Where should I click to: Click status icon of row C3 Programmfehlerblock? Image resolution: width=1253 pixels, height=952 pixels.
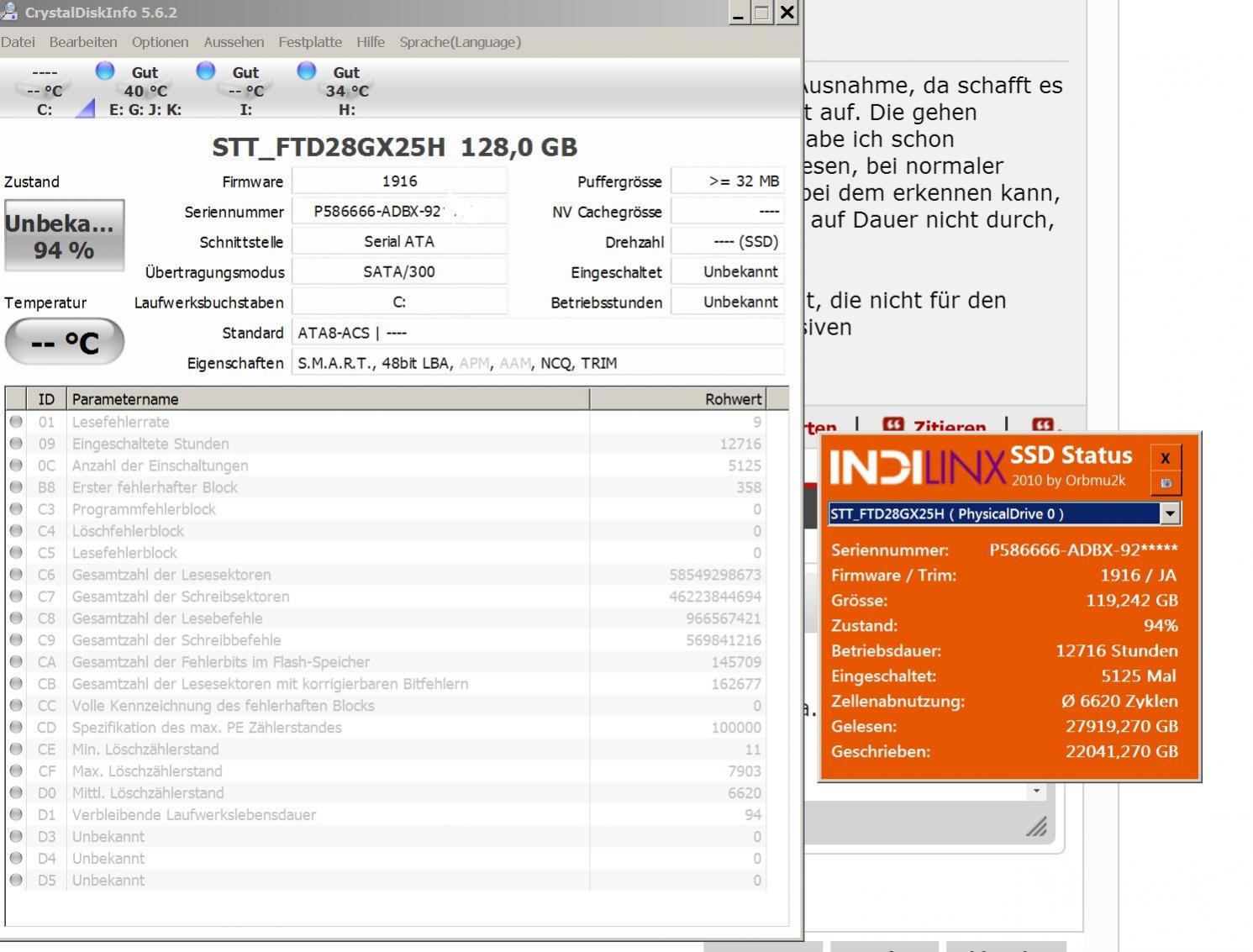click(16, 509)
